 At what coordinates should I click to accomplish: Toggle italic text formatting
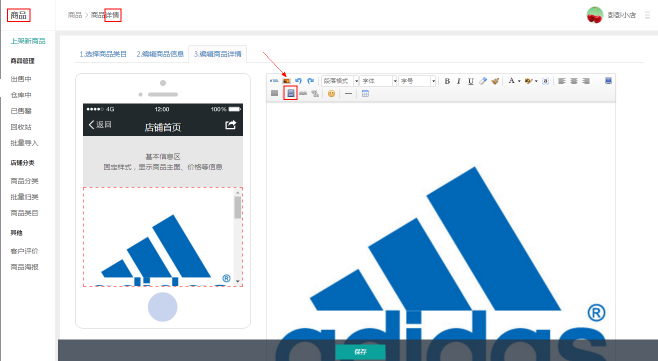(459, 81)
